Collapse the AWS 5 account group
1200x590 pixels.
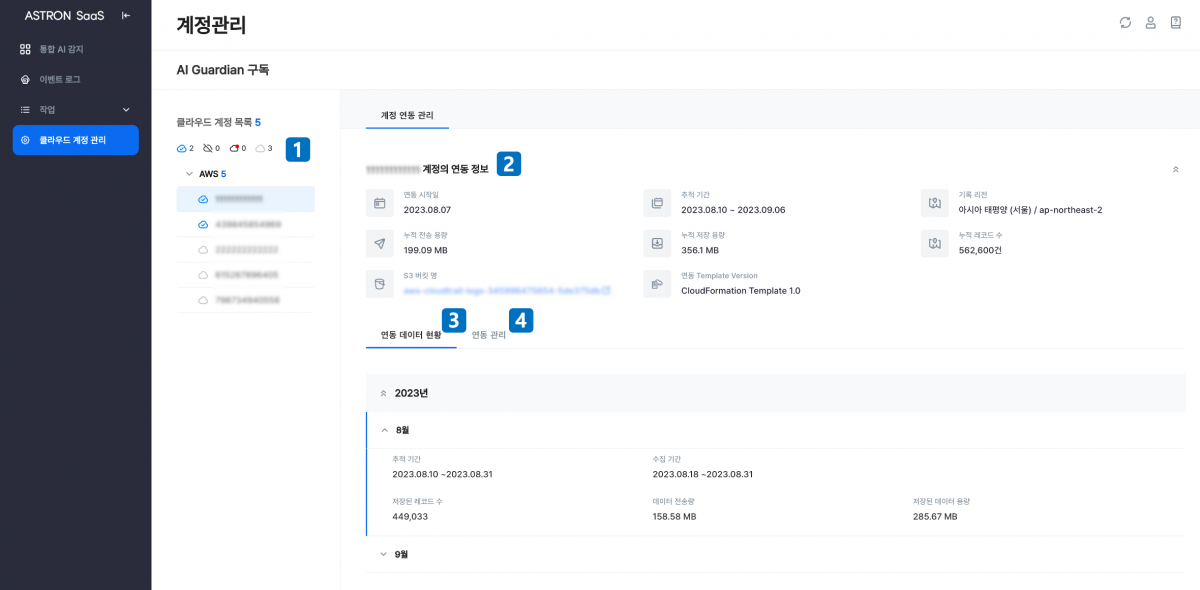coord(189,174)
